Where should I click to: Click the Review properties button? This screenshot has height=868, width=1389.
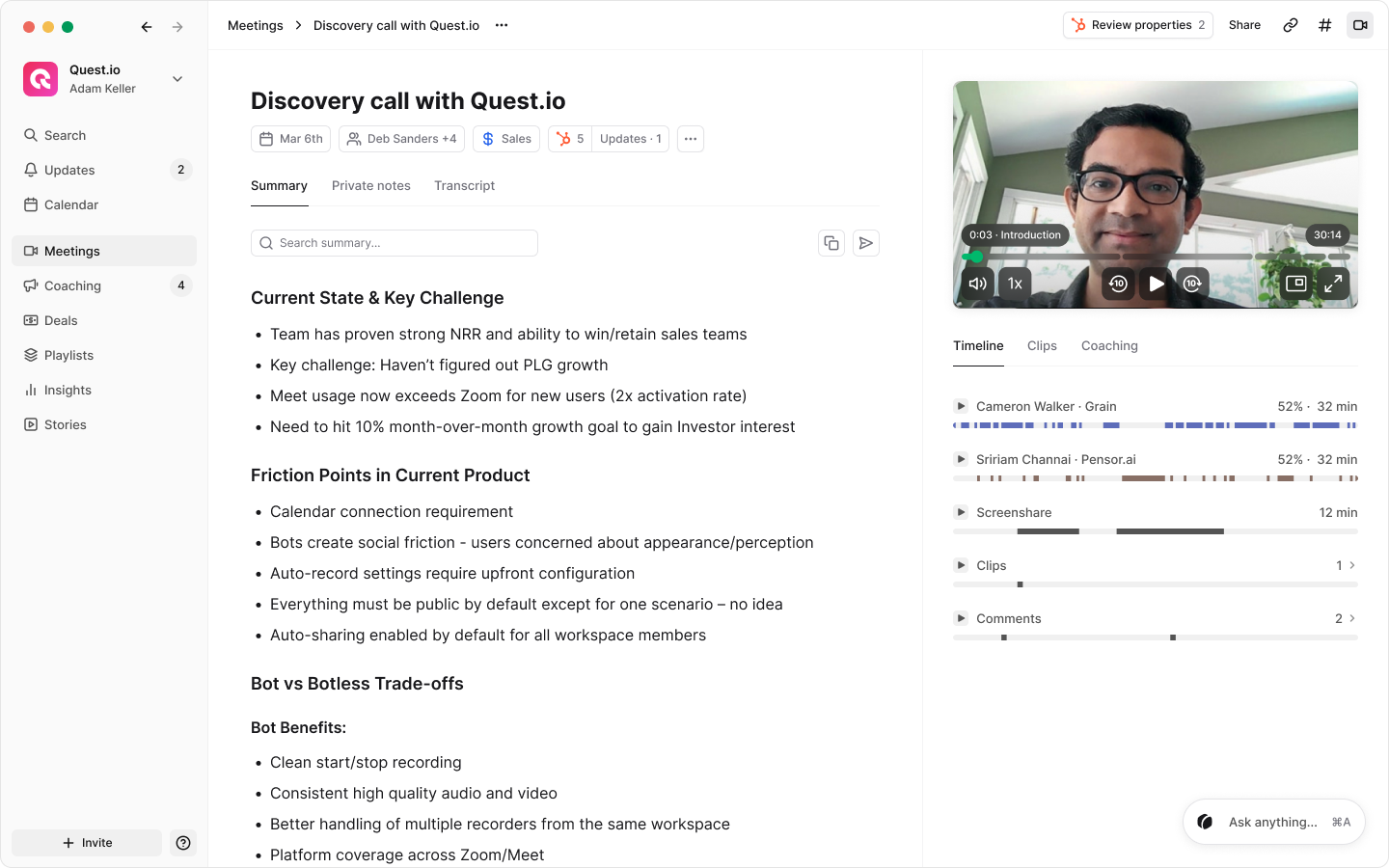[1138, 25]
